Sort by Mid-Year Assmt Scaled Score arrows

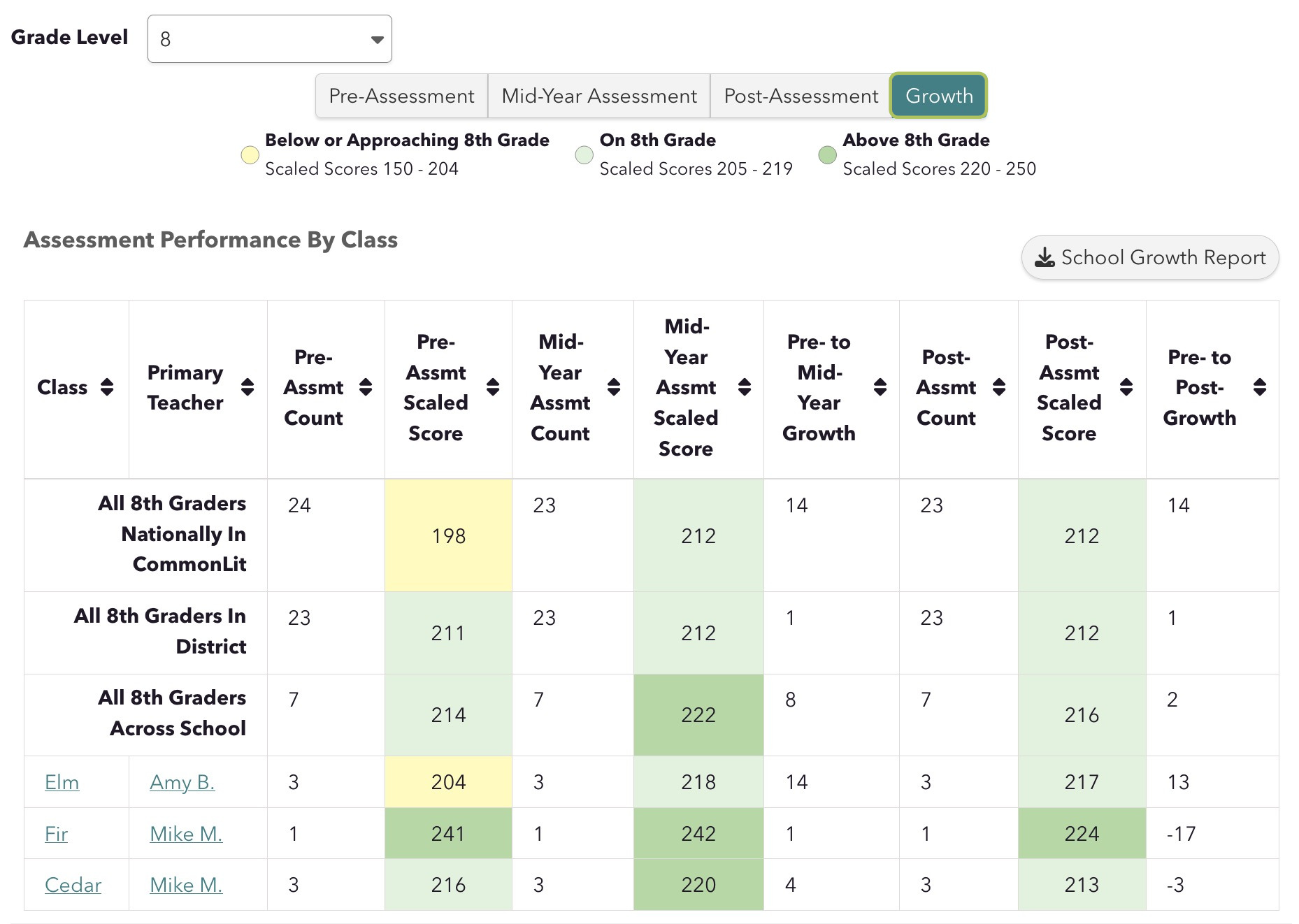pyautogui.click(x=745, y=387)
